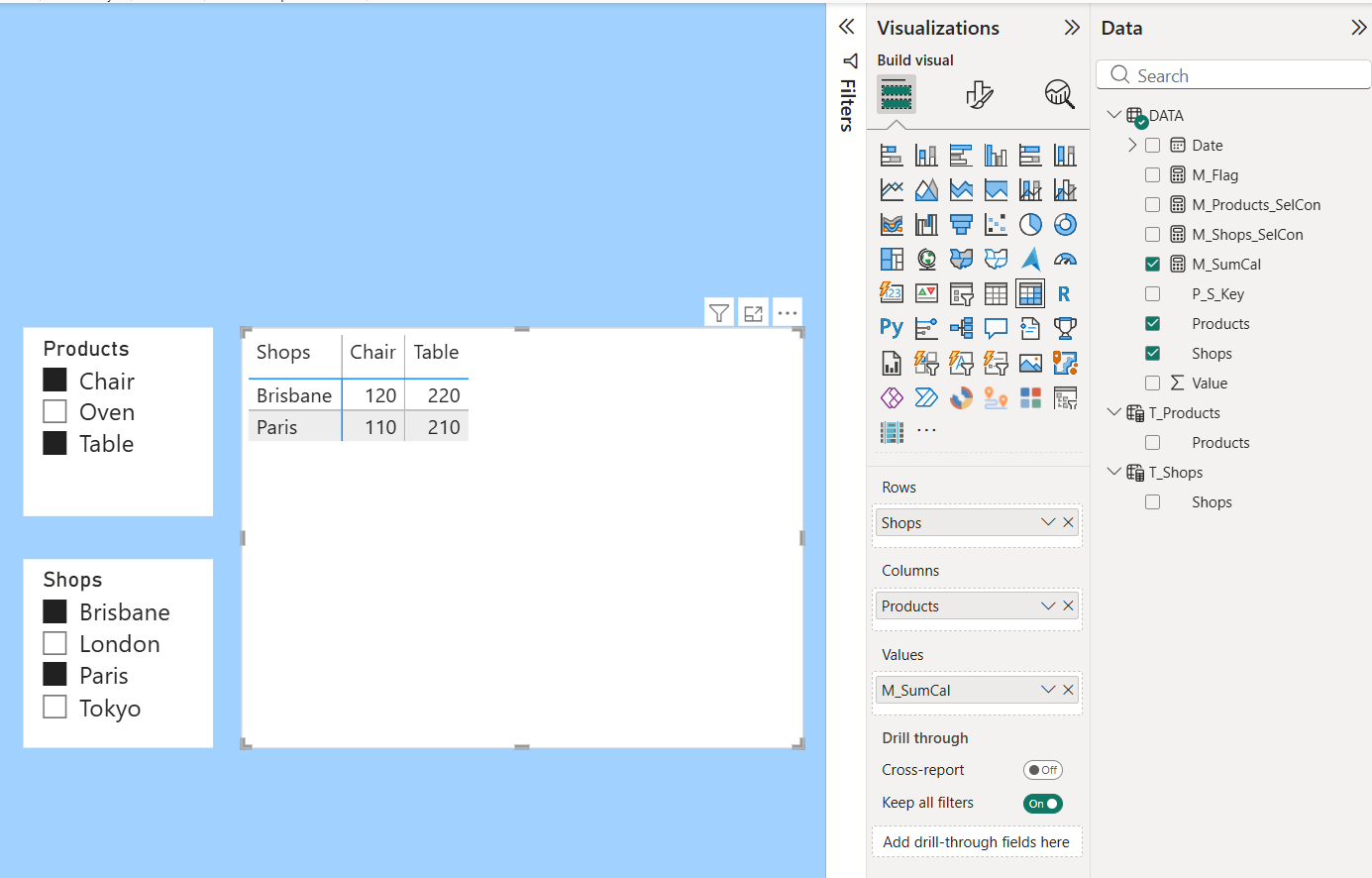Image resolution: width=1372 pixels, height=878 pixels.
Task: Open the Analytics pane magnifier icon
Action: tap(1060, 95)
